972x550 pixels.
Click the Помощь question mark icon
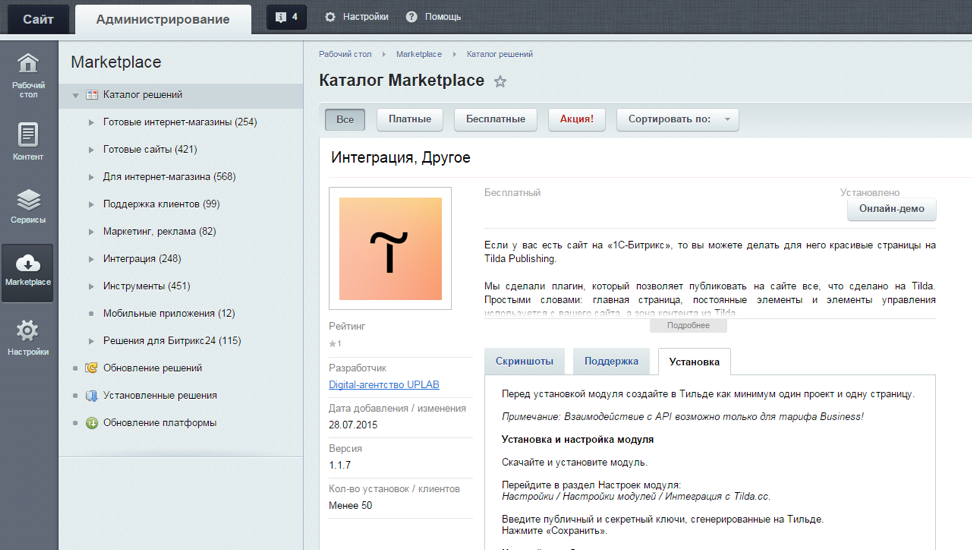(x=412, y=17)
